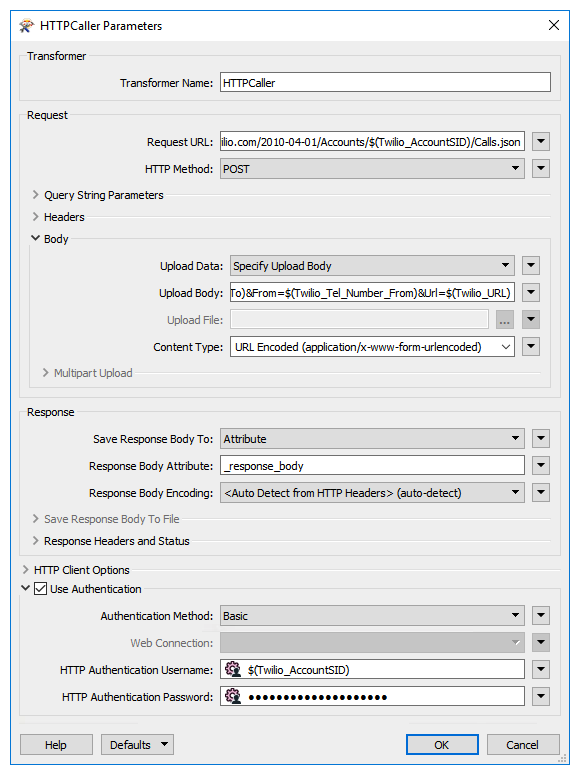Open the arrow menu next to Authentication Method
The height and width of the screenshot is (783, 582).
[x=541, y=615]
